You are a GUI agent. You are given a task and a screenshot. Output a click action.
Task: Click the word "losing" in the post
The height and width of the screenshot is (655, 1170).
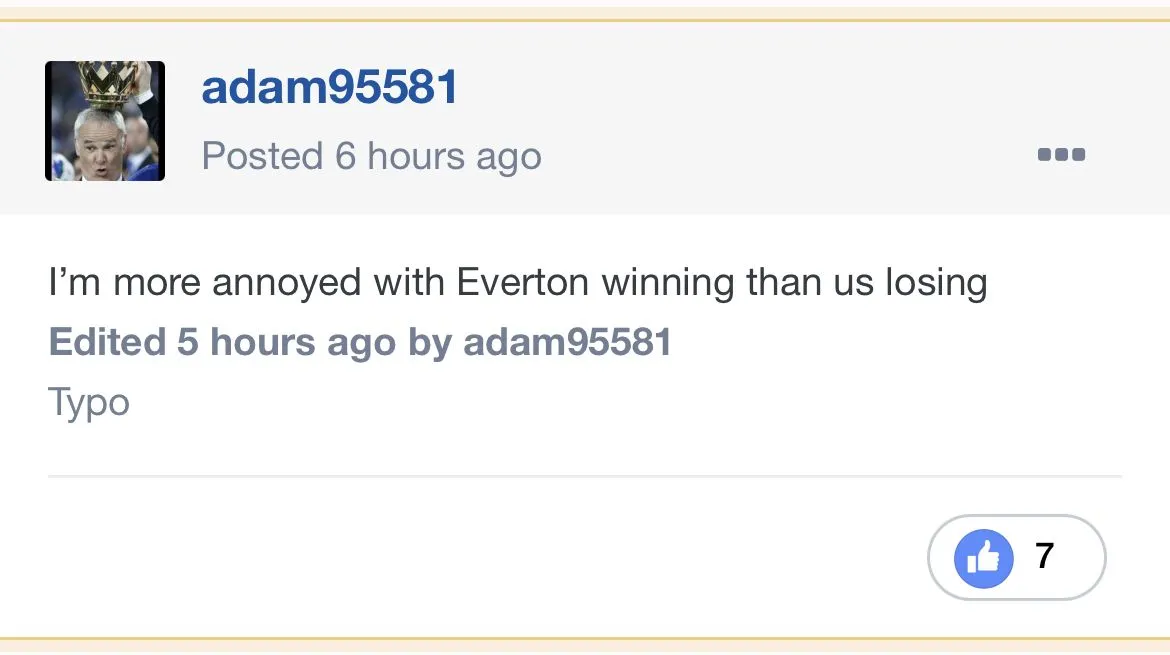click(935, 283)
